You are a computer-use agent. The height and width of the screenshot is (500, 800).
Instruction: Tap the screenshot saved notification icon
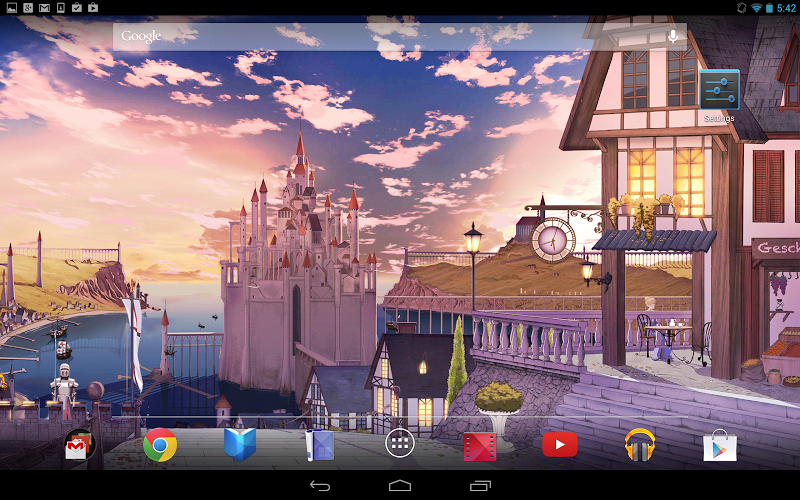11,8
